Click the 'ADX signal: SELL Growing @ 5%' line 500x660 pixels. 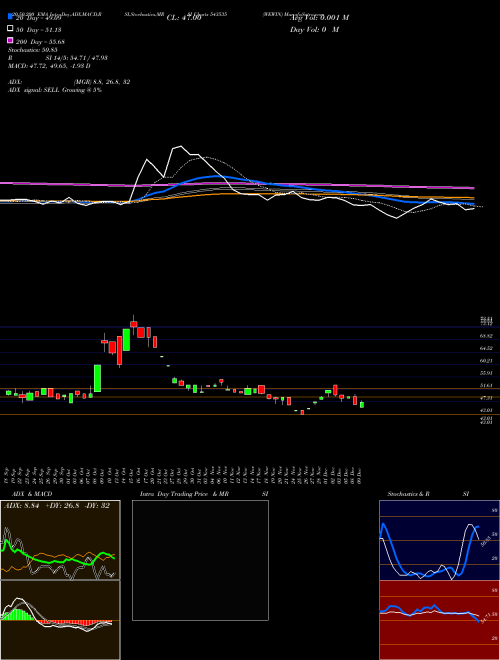pos(55,90)
